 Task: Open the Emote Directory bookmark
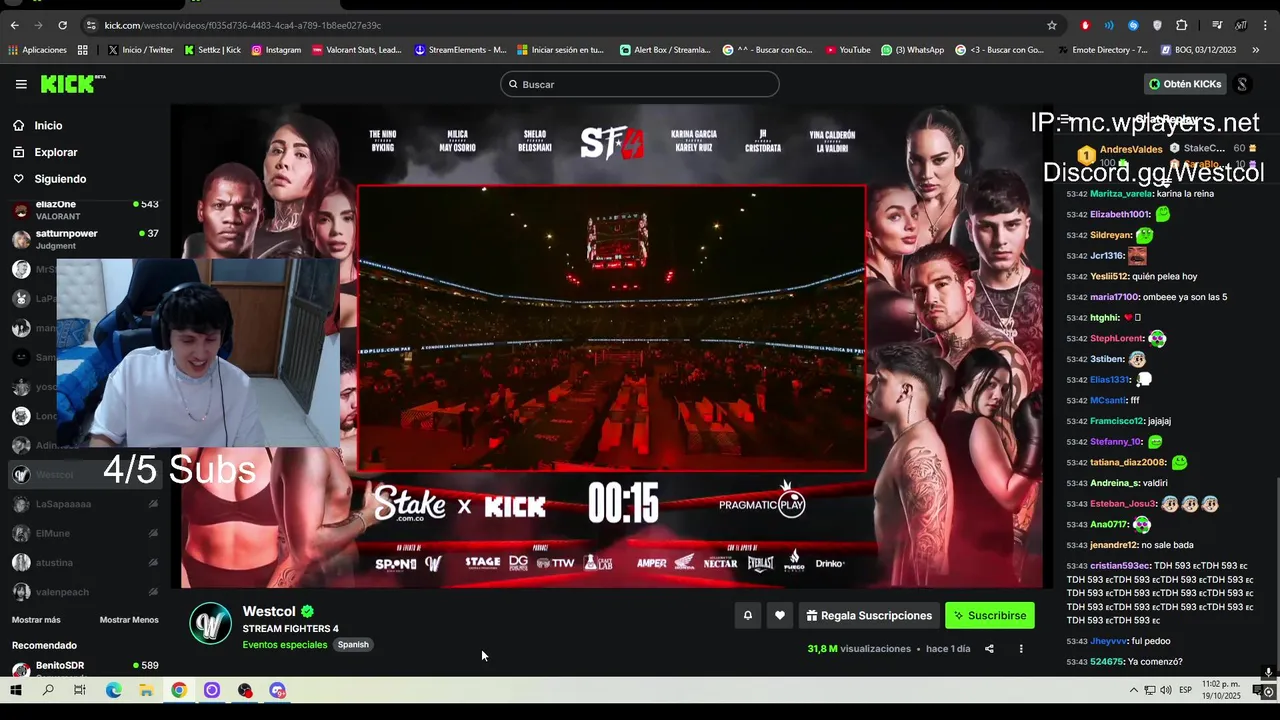click(1103, 50)
